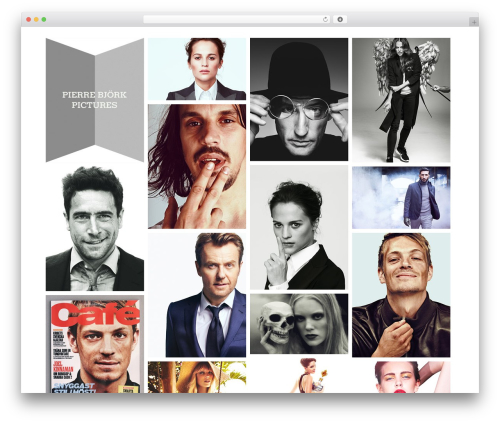500x423 pixels.
Task: Open the blond man in brown leather jacket
Action: point(401,295)
